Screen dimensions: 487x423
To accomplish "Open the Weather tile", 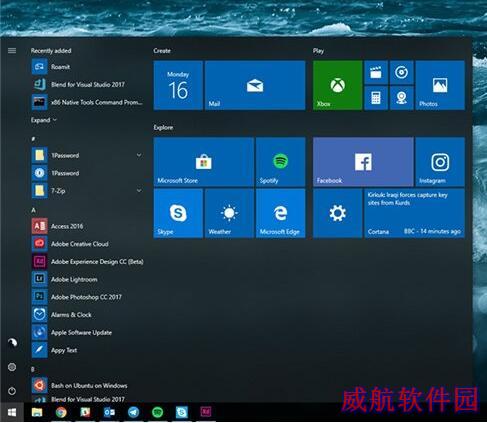I will coord(229,213).
